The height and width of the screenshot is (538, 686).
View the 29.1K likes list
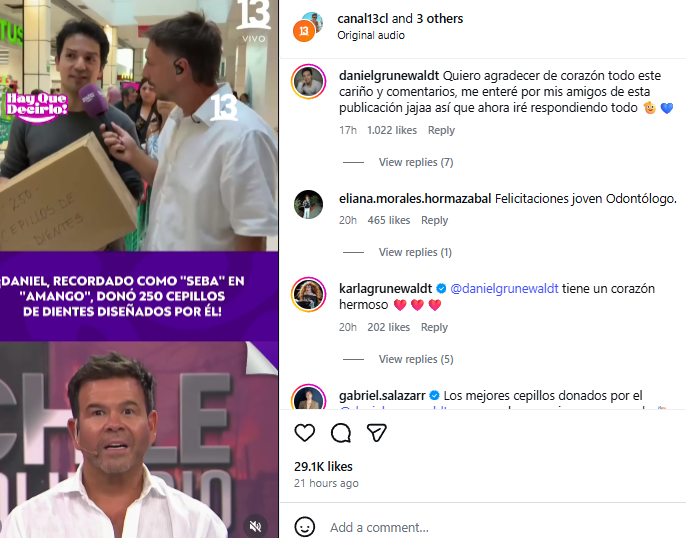323,466
